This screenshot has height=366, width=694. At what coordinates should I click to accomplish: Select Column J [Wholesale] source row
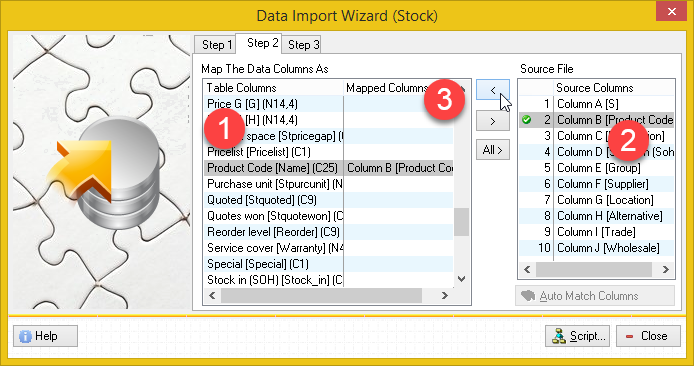pyautogui.click(x=596, y=248)
